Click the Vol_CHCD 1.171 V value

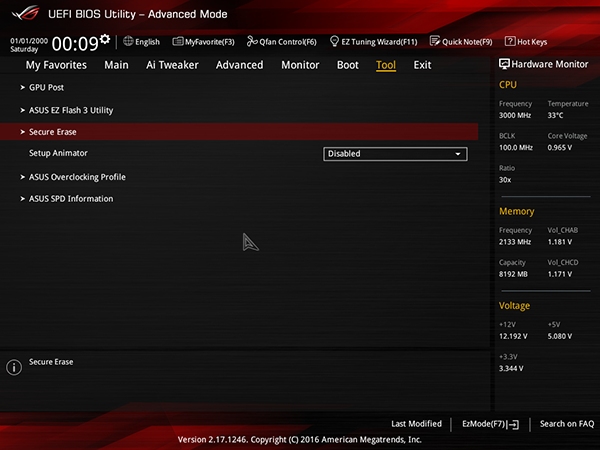[x=560, y=274]
